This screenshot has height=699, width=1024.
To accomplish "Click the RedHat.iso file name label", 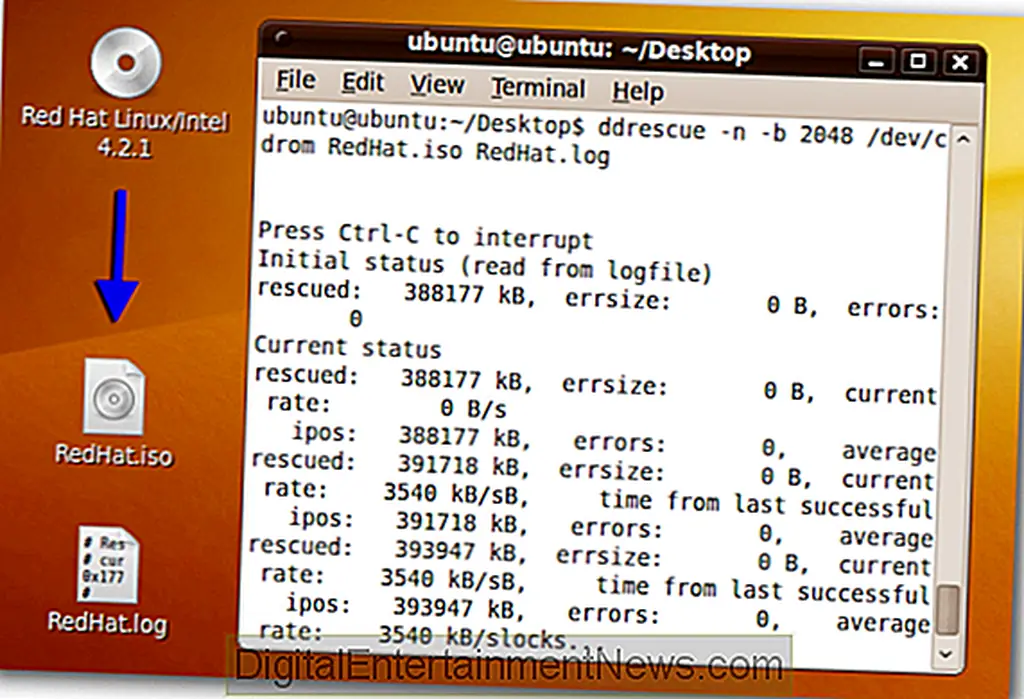I will pyautogui.click(x=113, y=455).
